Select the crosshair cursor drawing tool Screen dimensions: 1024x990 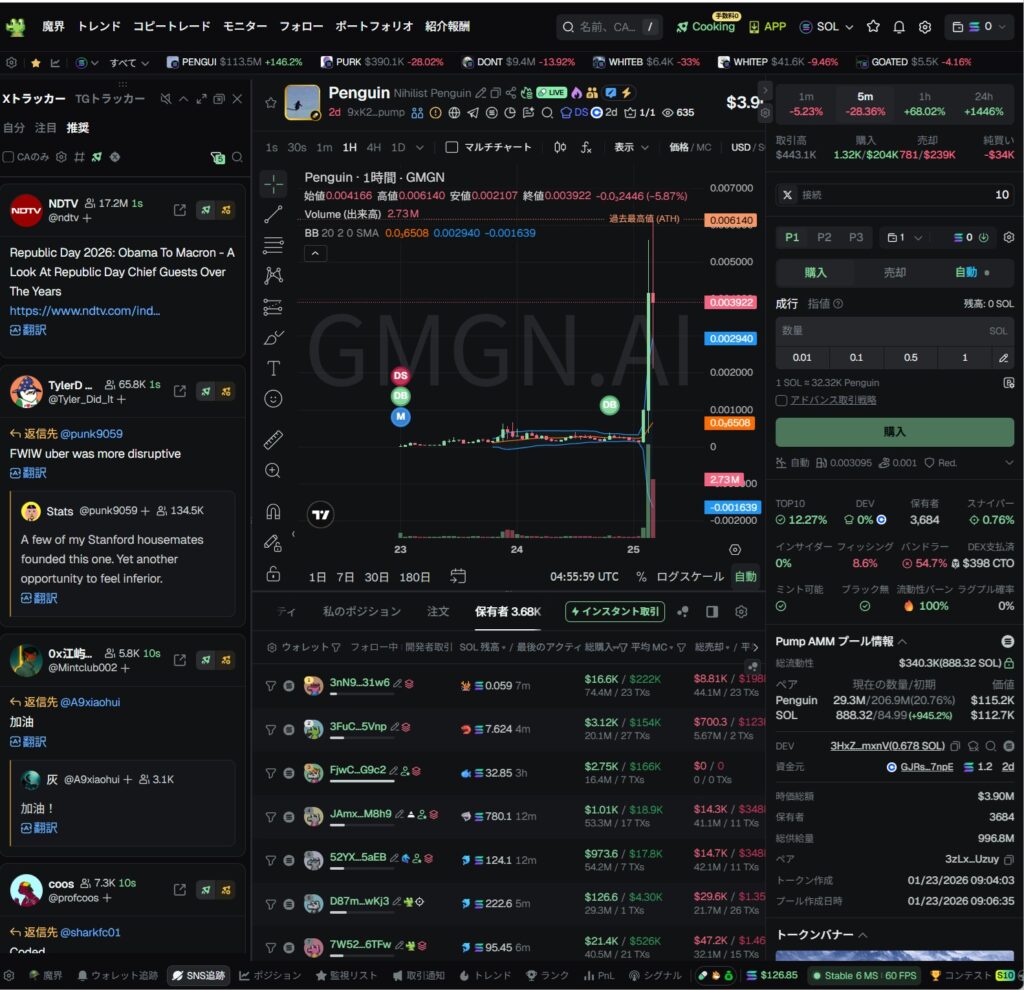coord(273,184)
